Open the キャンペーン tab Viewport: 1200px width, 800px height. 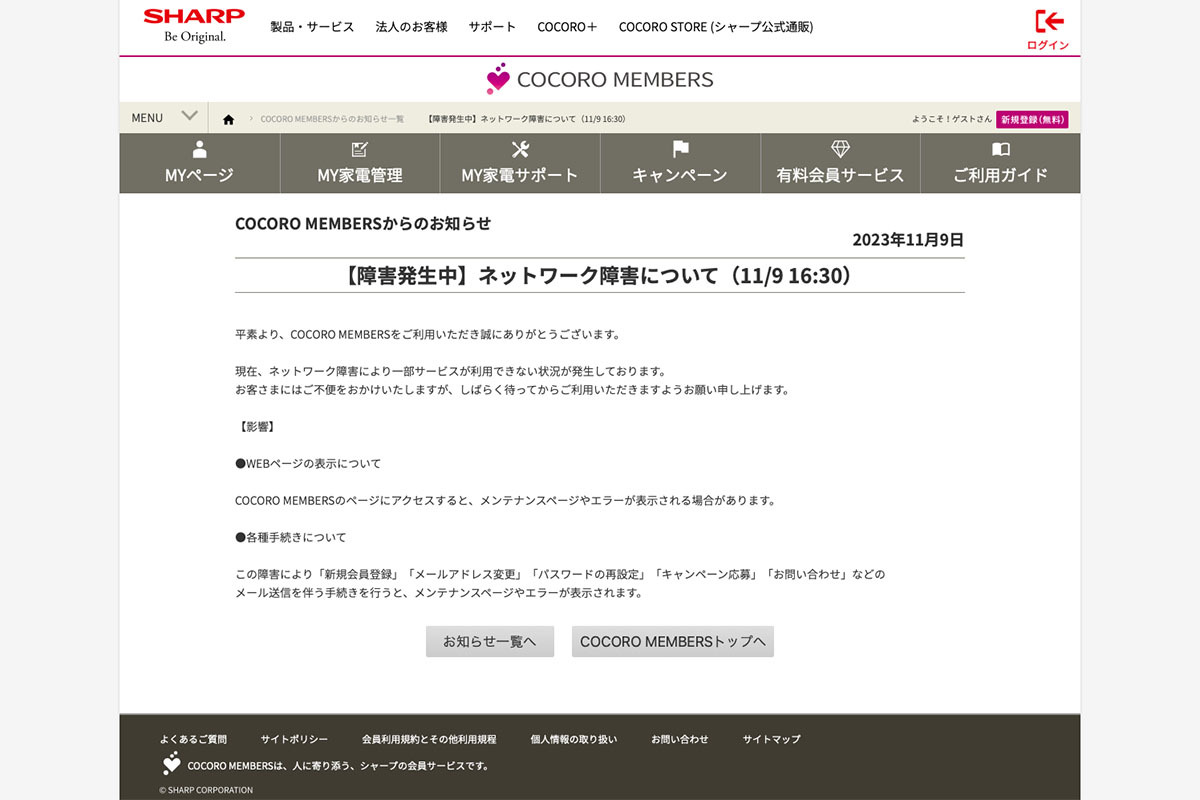click(x=680, y=163)
